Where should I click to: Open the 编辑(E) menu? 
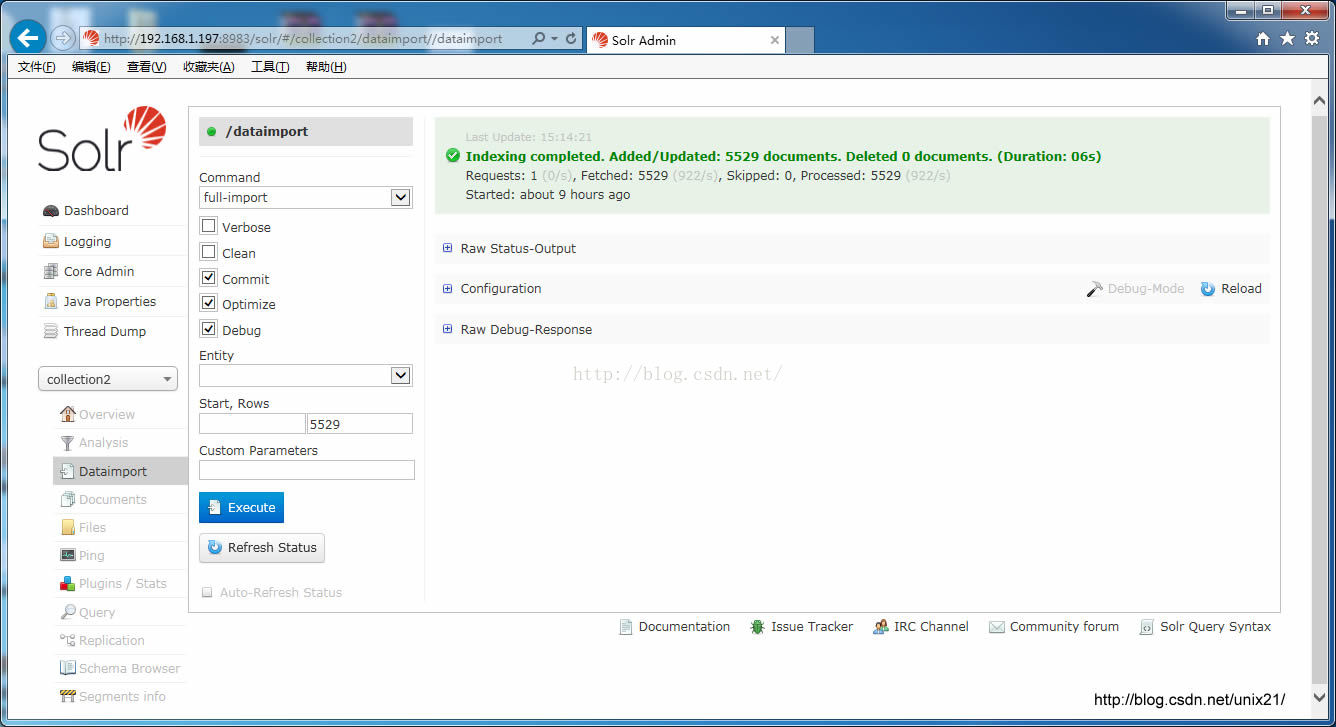click(x=91, y=67)
